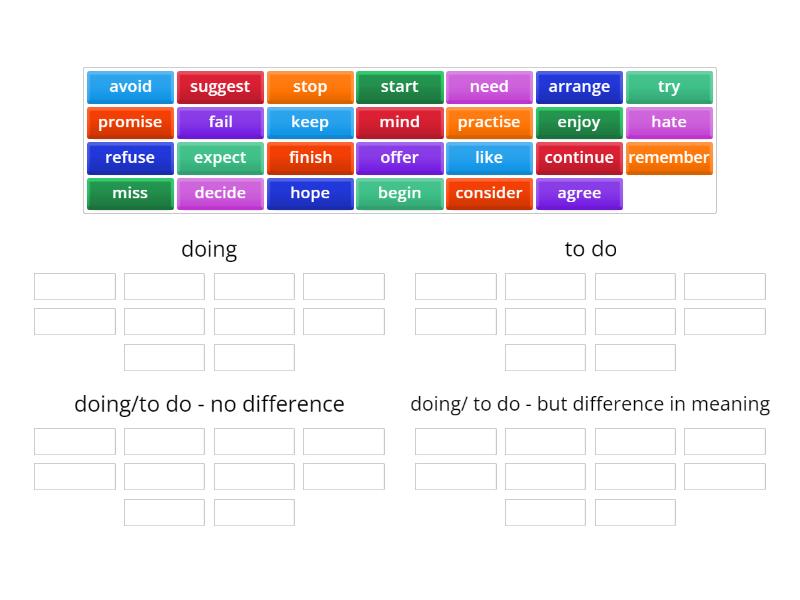Select the 'start' word tile
800x600 pixels.
pyautogui.click(x=399, y=87)
